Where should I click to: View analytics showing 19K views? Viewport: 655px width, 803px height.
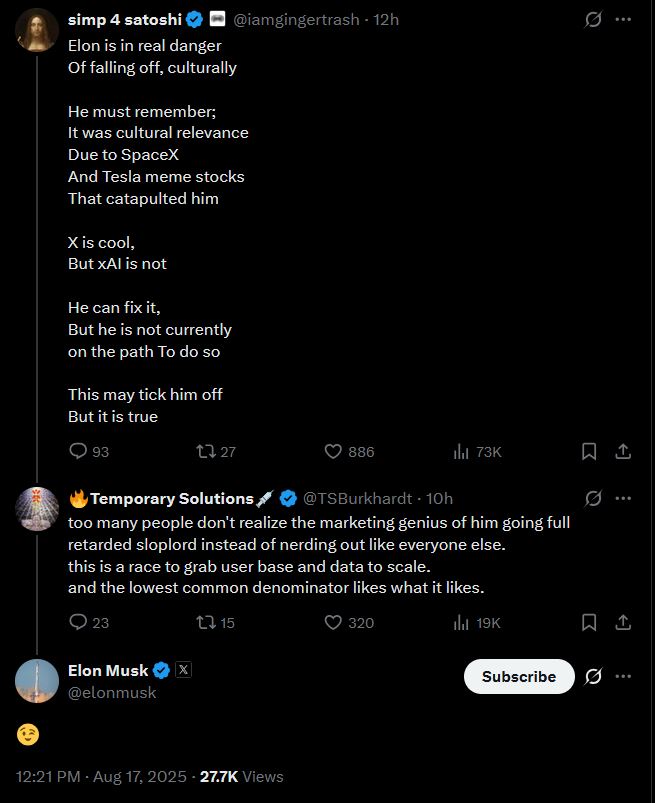click(462, 622)
